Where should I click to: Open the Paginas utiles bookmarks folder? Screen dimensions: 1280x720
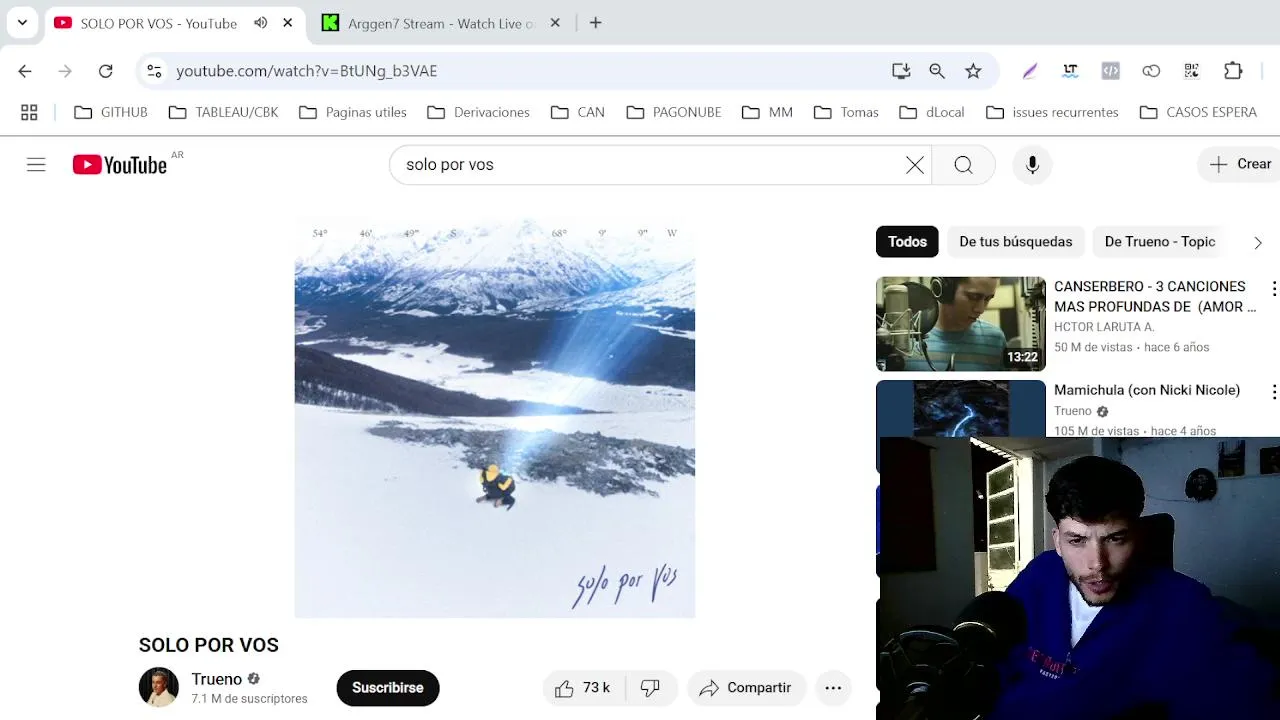pyautogui.click(x=353, y=112)
